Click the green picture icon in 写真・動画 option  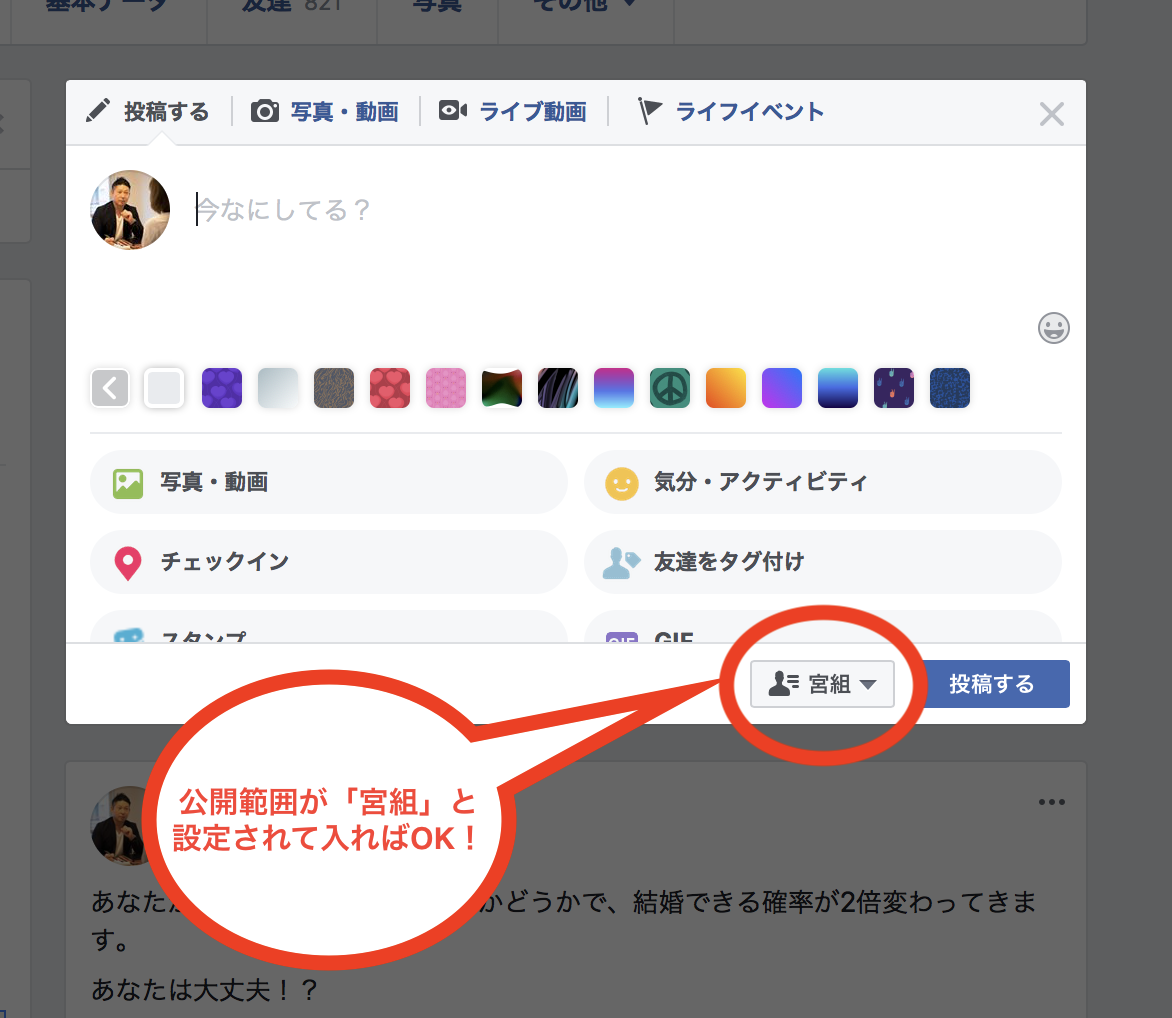[x=128, y=484]
